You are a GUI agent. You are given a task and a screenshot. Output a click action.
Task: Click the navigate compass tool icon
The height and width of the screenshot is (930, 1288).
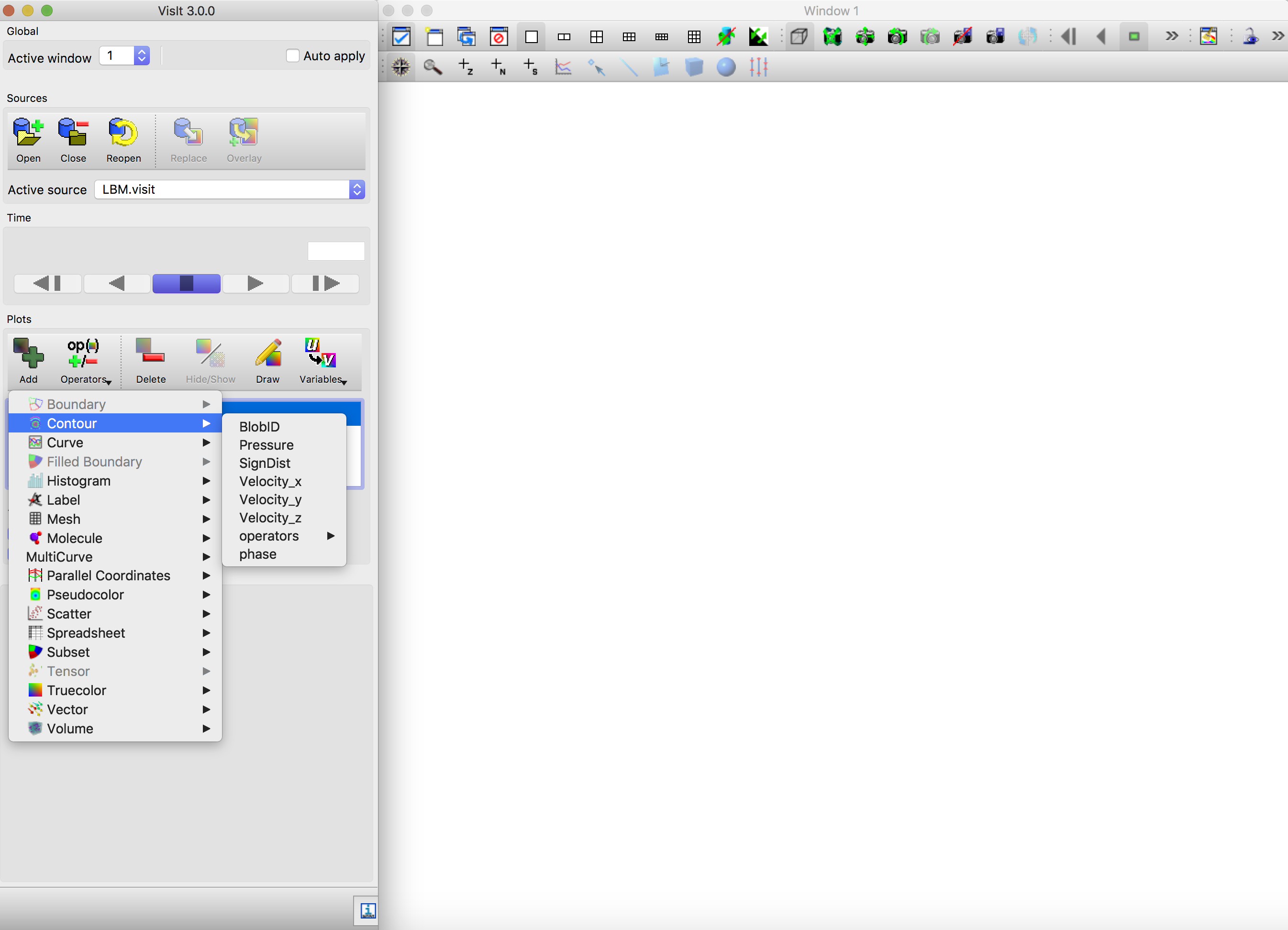pyautogui.click(x=401, y=67)
